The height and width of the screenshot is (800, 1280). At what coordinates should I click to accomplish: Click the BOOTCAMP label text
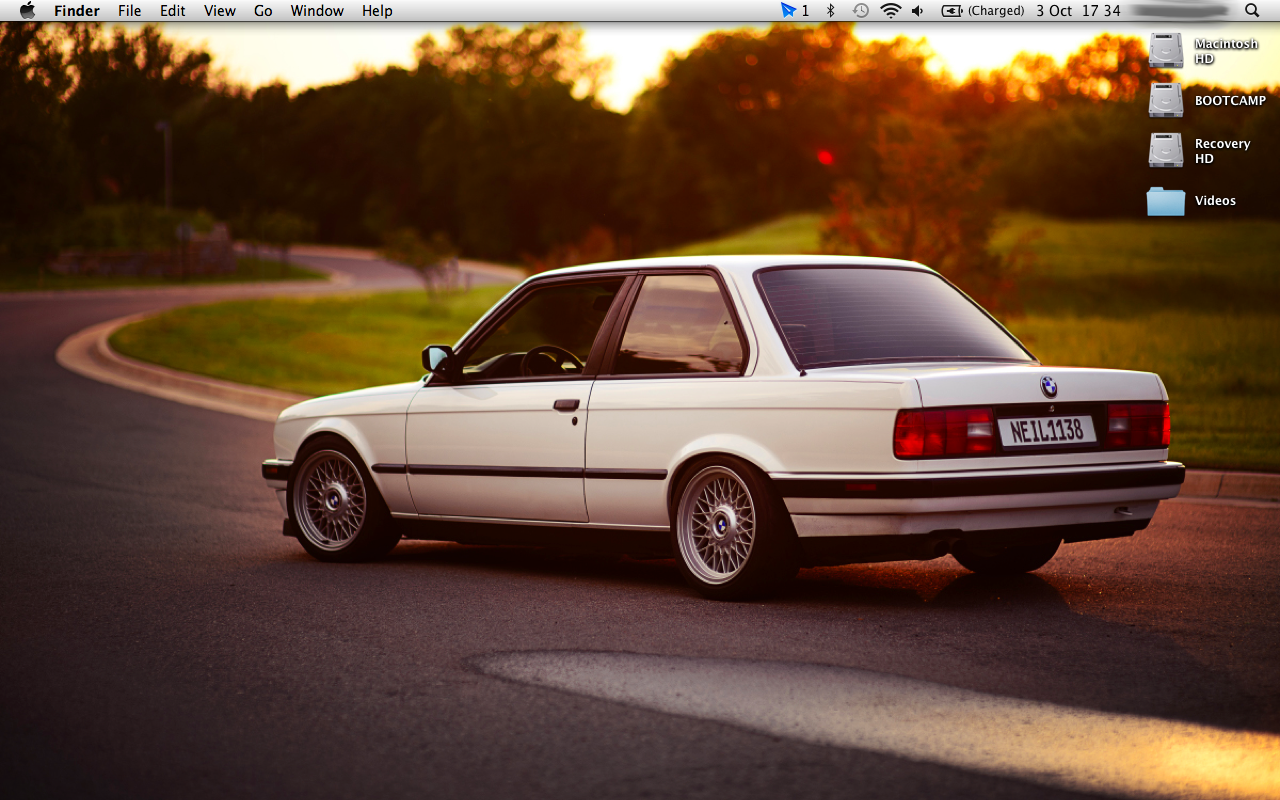click(x=1230, y=100)
